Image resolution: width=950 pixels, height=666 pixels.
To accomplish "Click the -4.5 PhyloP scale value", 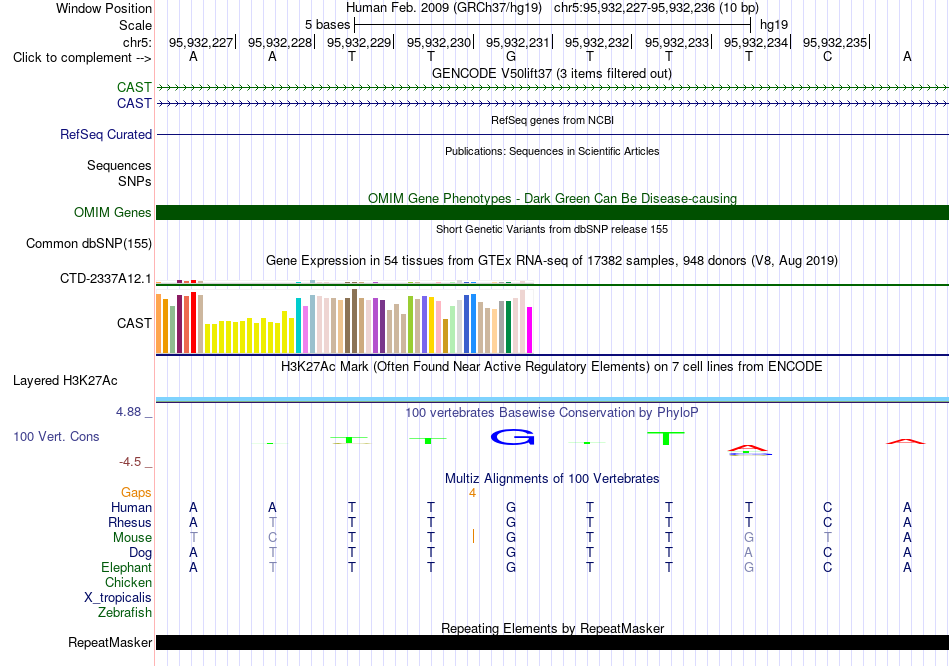I will click(130, 462).
